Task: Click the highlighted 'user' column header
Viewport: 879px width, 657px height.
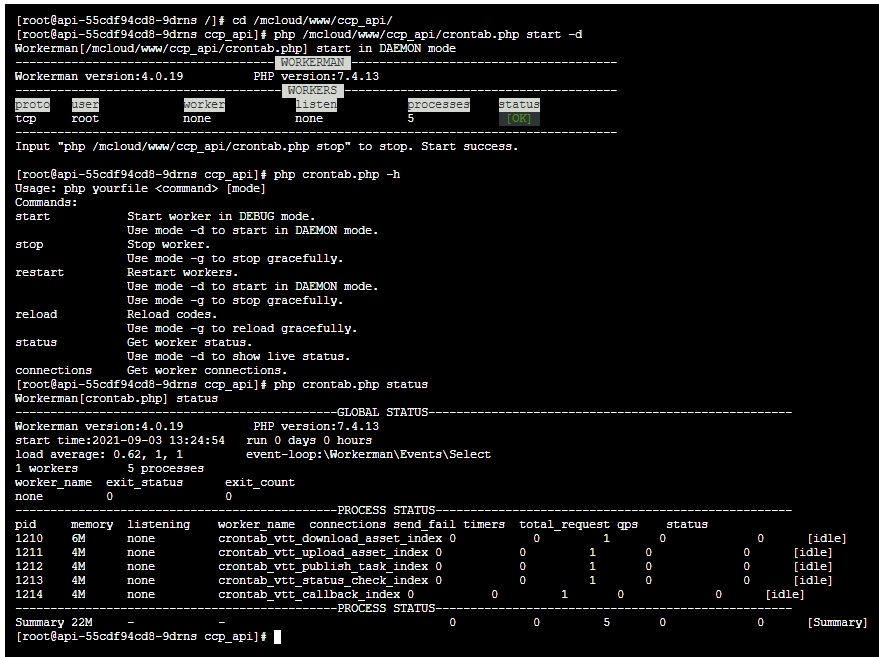Action: [x=85, y=104]
